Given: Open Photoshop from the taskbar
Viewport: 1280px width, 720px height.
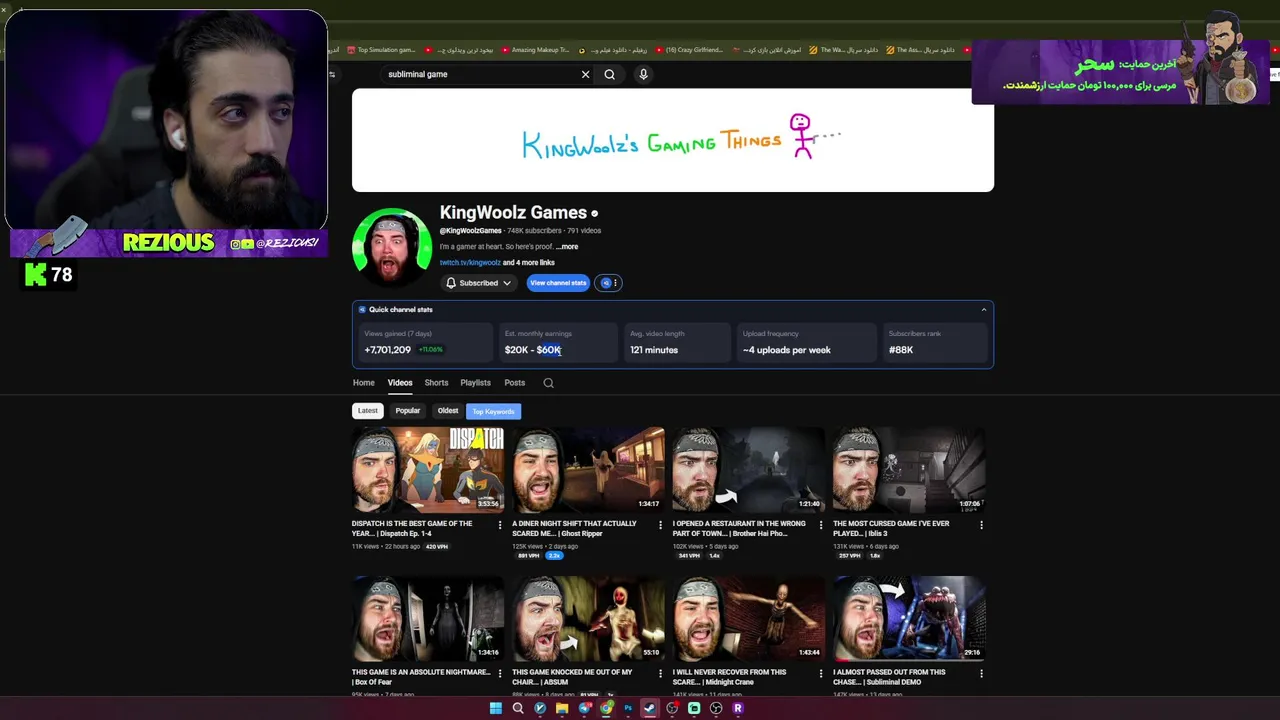Looking at the screenshot, I should pyautogui.click(x=628, y=708).
